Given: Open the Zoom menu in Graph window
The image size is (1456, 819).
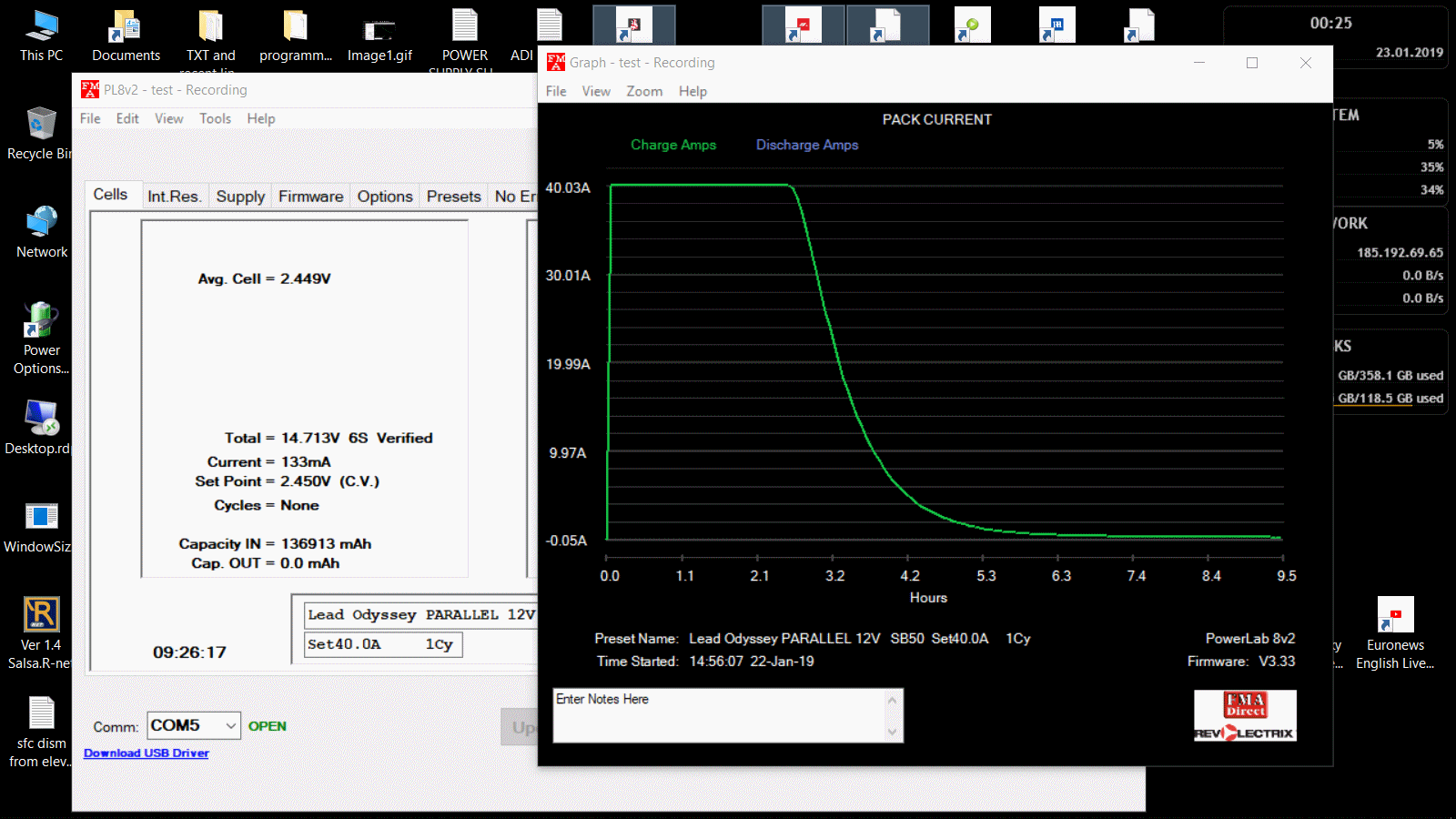Looking at the screenshot, I should coord(643,91).
